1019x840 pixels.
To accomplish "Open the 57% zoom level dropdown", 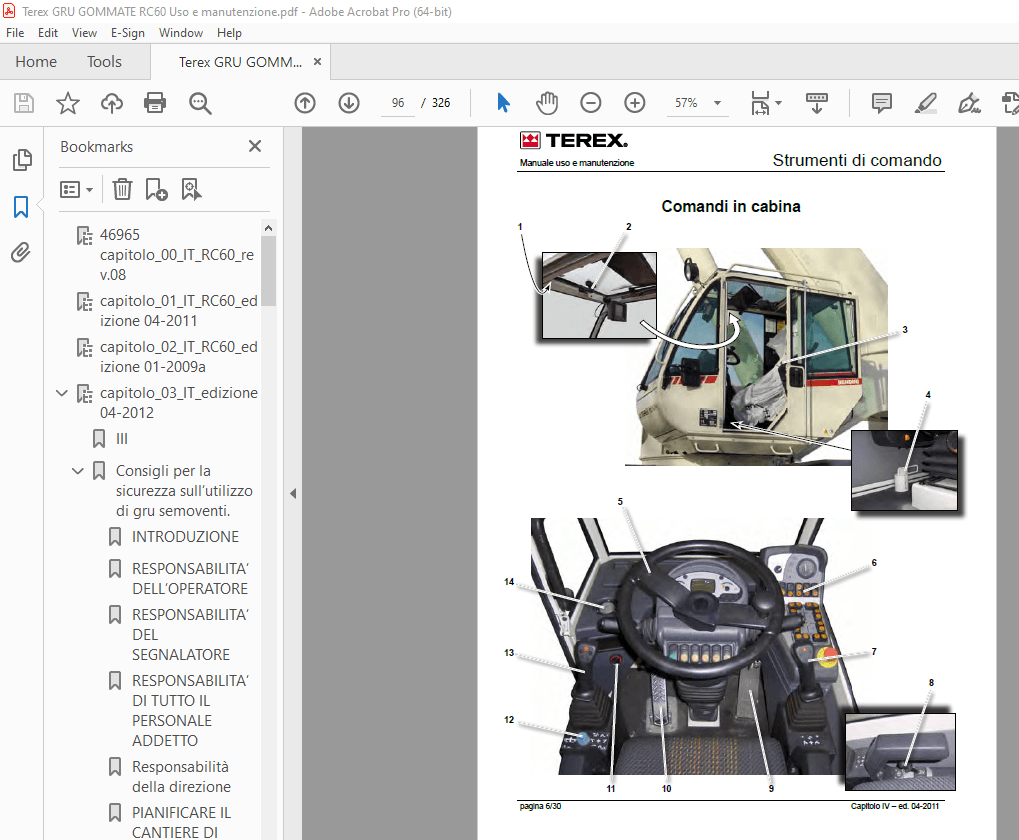I will coord(716,103).
